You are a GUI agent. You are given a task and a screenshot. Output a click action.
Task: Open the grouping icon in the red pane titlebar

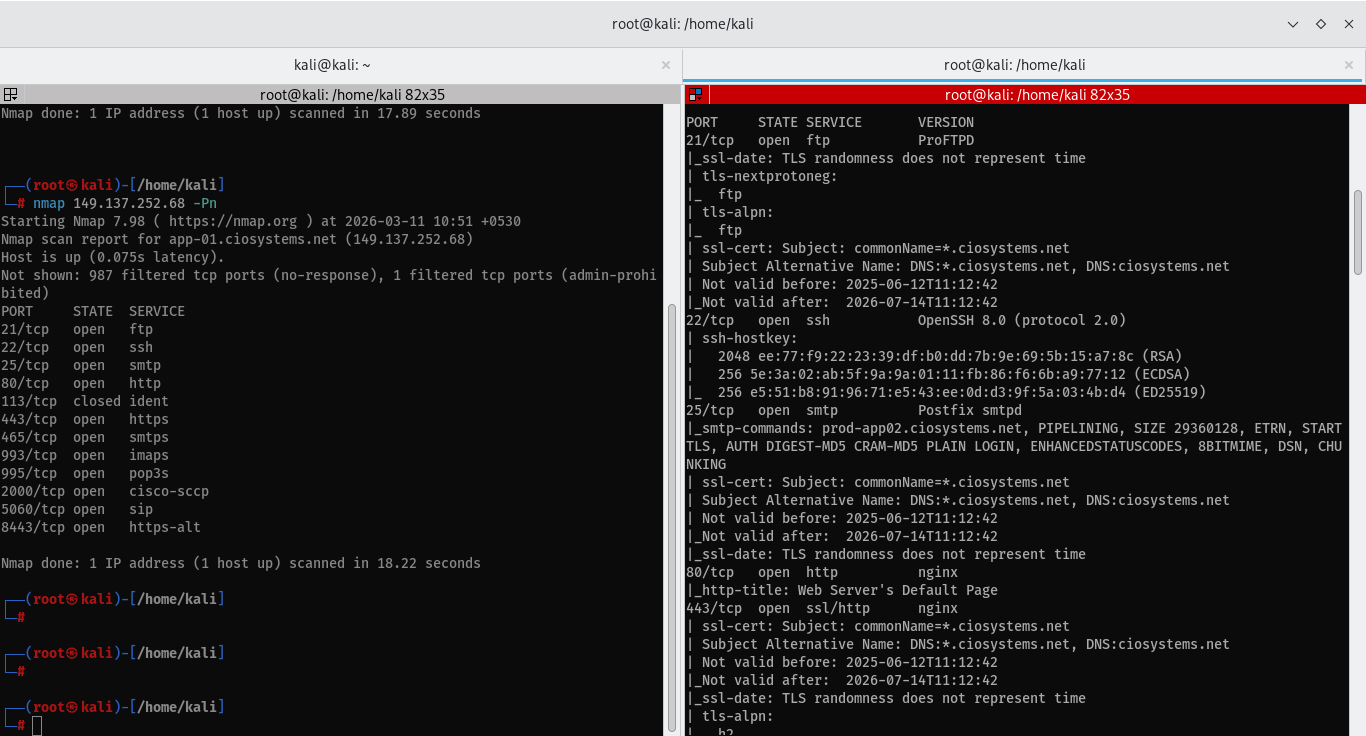695,94
